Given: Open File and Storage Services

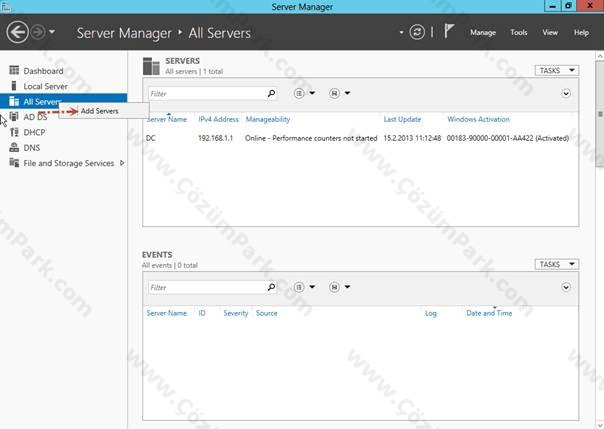Looking at the screenshot, I should [69, 163].
